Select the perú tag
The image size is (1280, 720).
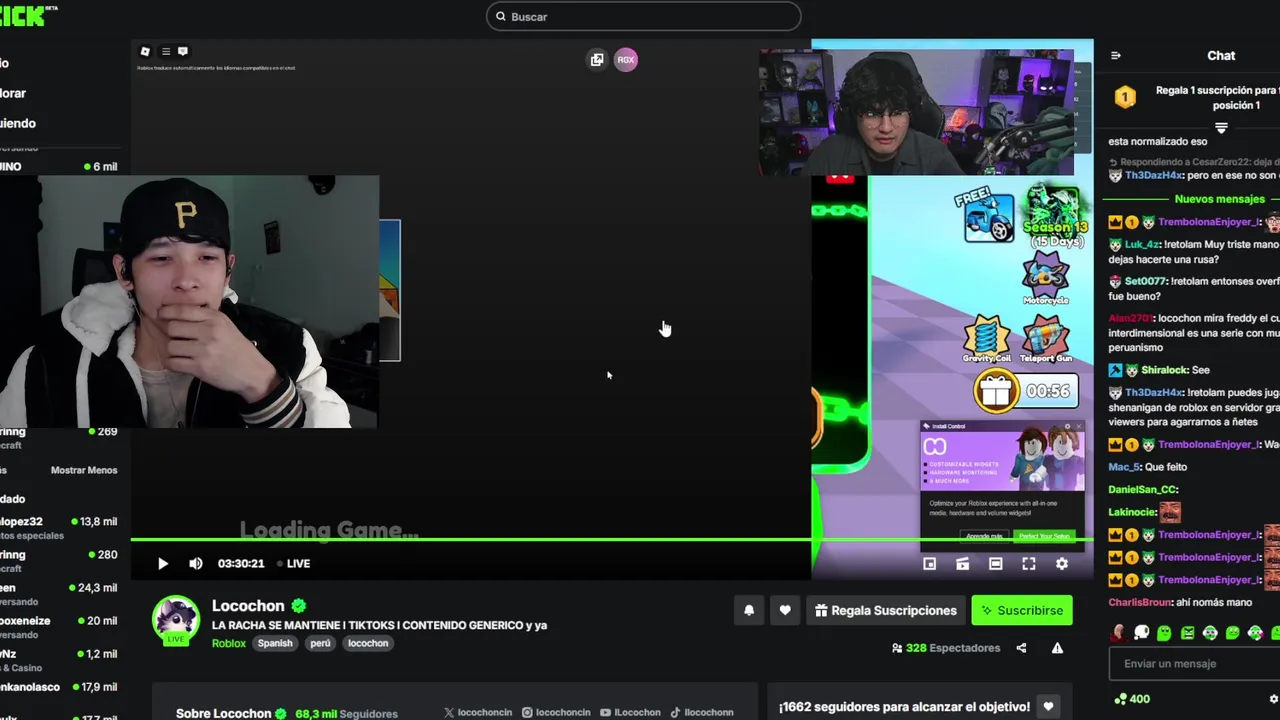click(320, 643)
